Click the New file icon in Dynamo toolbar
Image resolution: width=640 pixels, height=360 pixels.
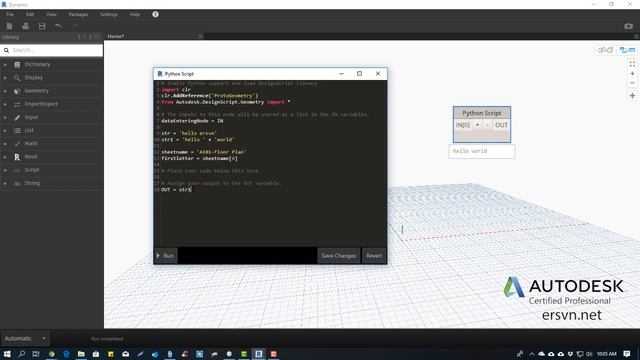pos(9,26)
